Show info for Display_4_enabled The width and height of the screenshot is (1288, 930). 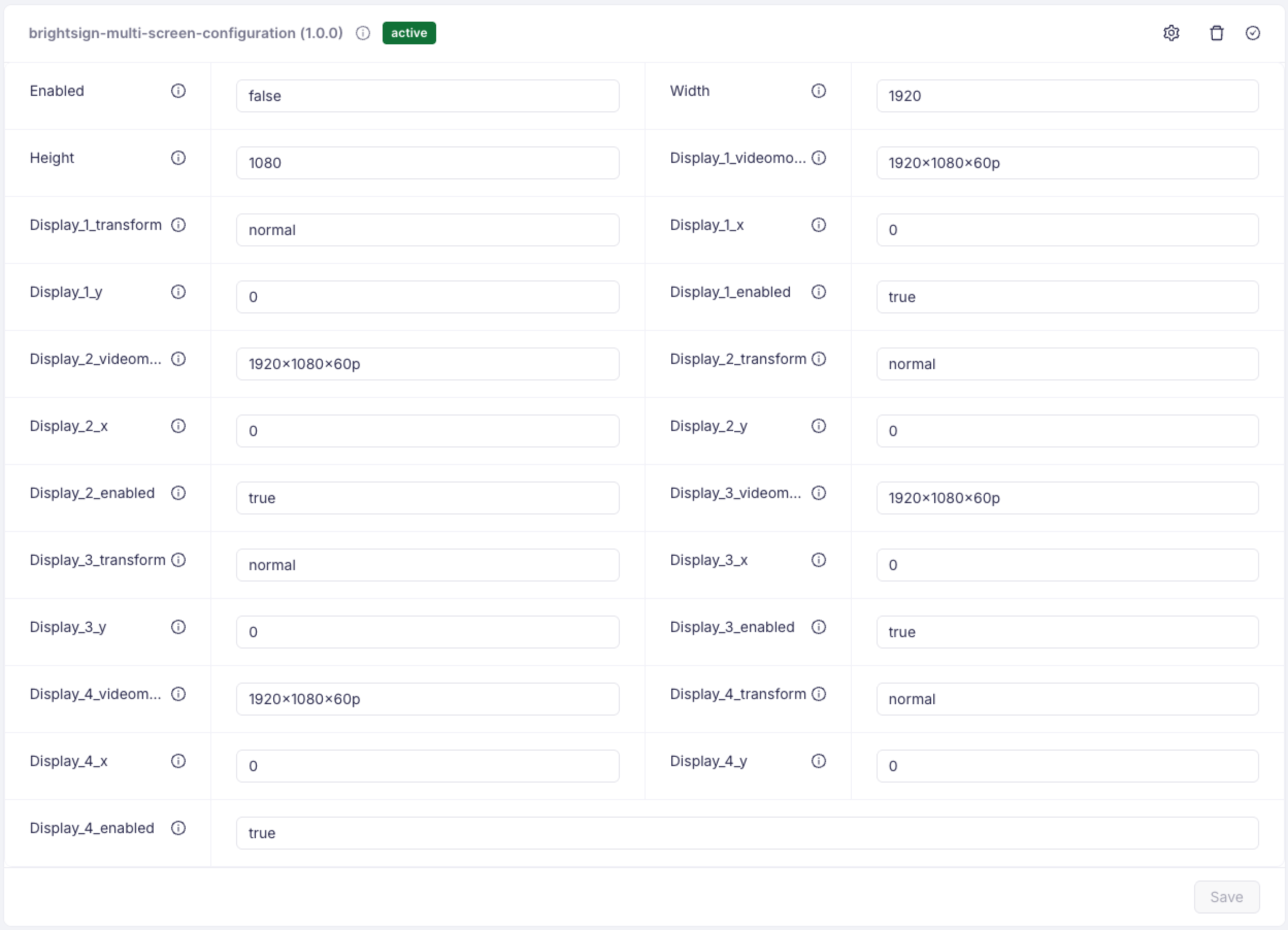pos(178,828)
